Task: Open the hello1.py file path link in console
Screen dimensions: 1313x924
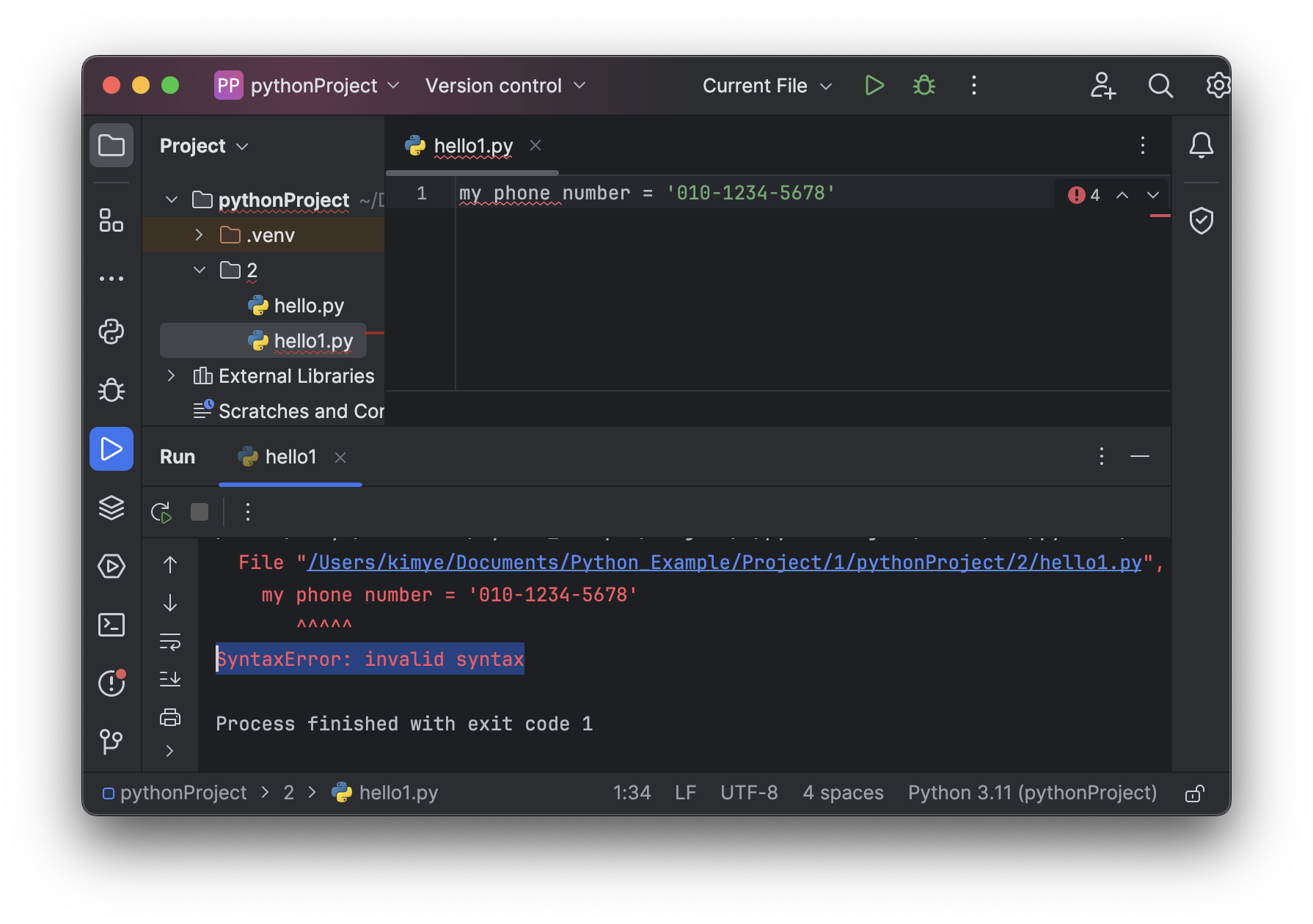Action: click(x=724, y=562)
